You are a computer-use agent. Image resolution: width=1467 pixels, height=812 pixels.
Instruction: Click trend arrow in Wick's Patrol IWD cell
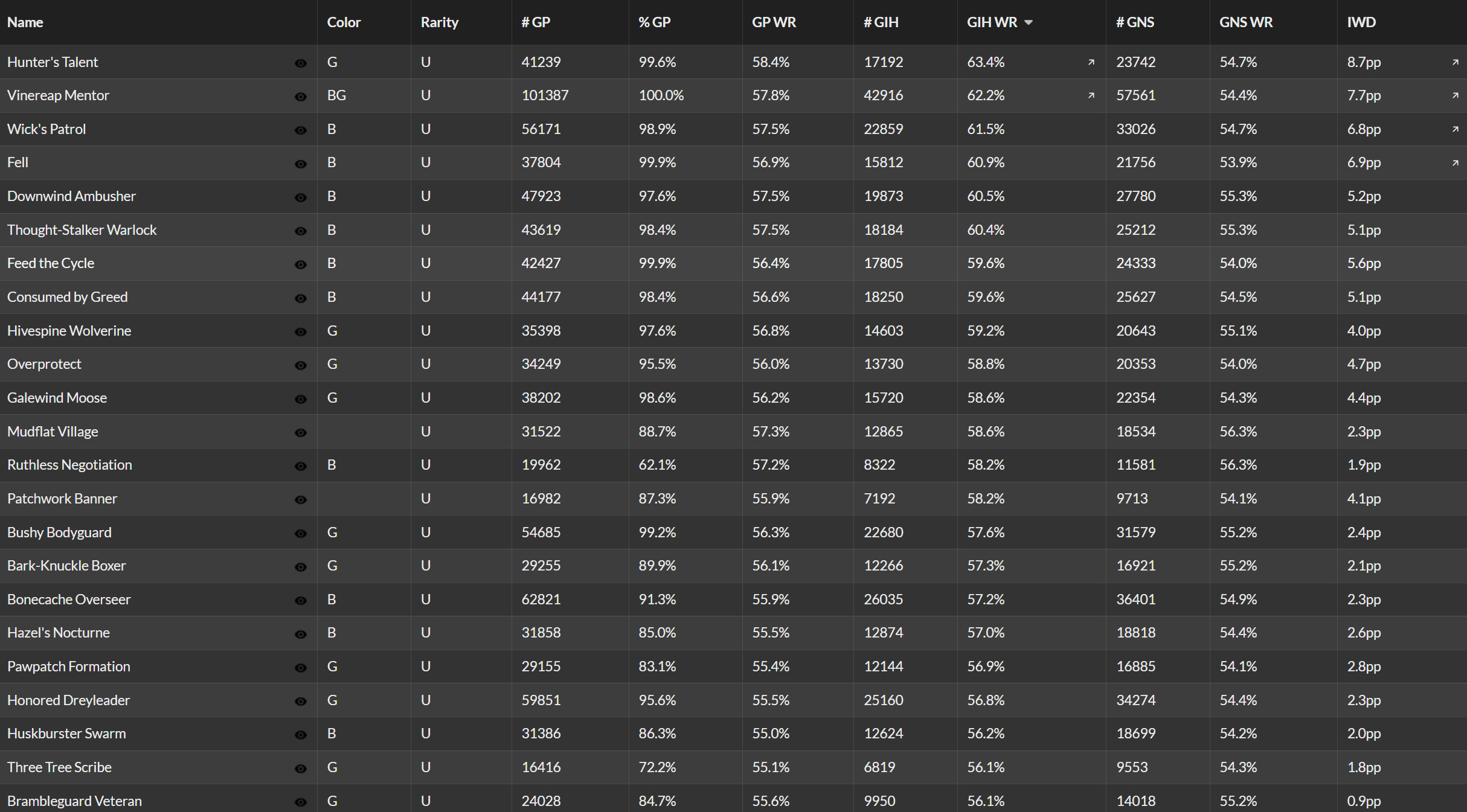pyautogui.click(x=1455, y=129)
